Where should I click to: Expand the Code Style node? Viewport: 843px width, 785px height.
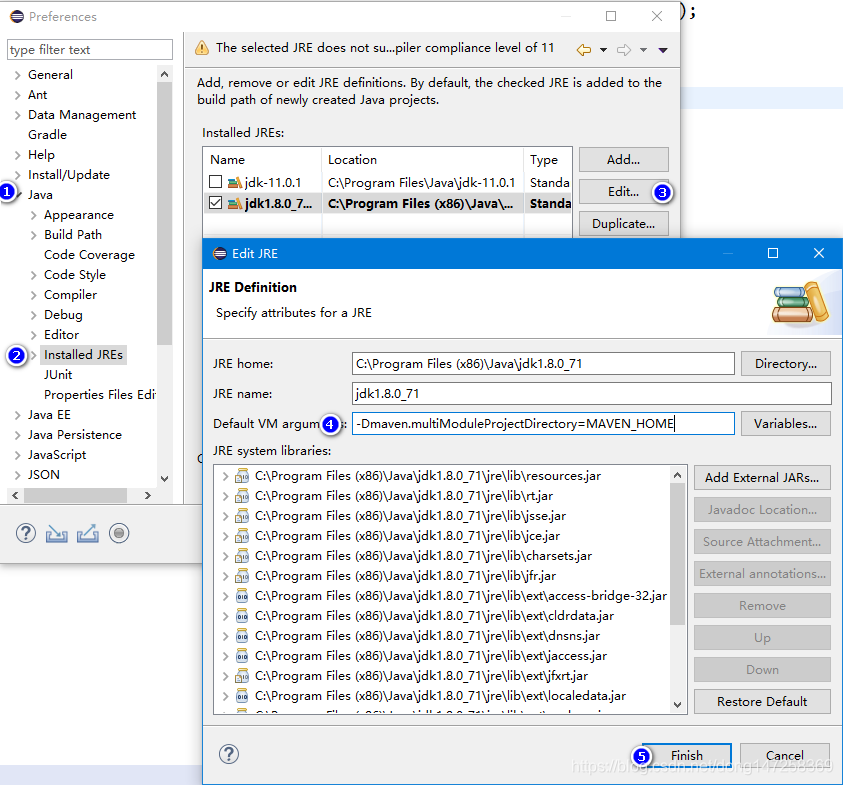point(33,275)
